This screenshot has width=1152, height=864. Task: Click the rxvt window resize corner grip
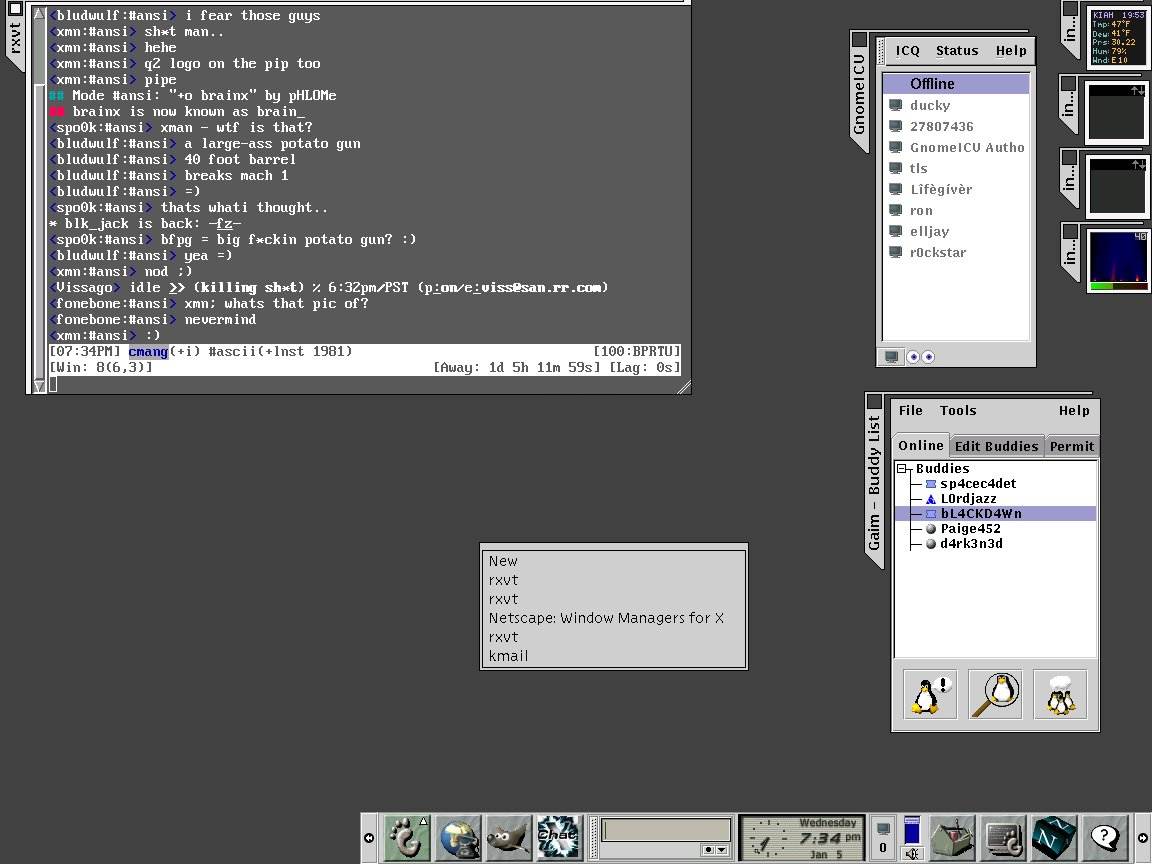[683, 386]
